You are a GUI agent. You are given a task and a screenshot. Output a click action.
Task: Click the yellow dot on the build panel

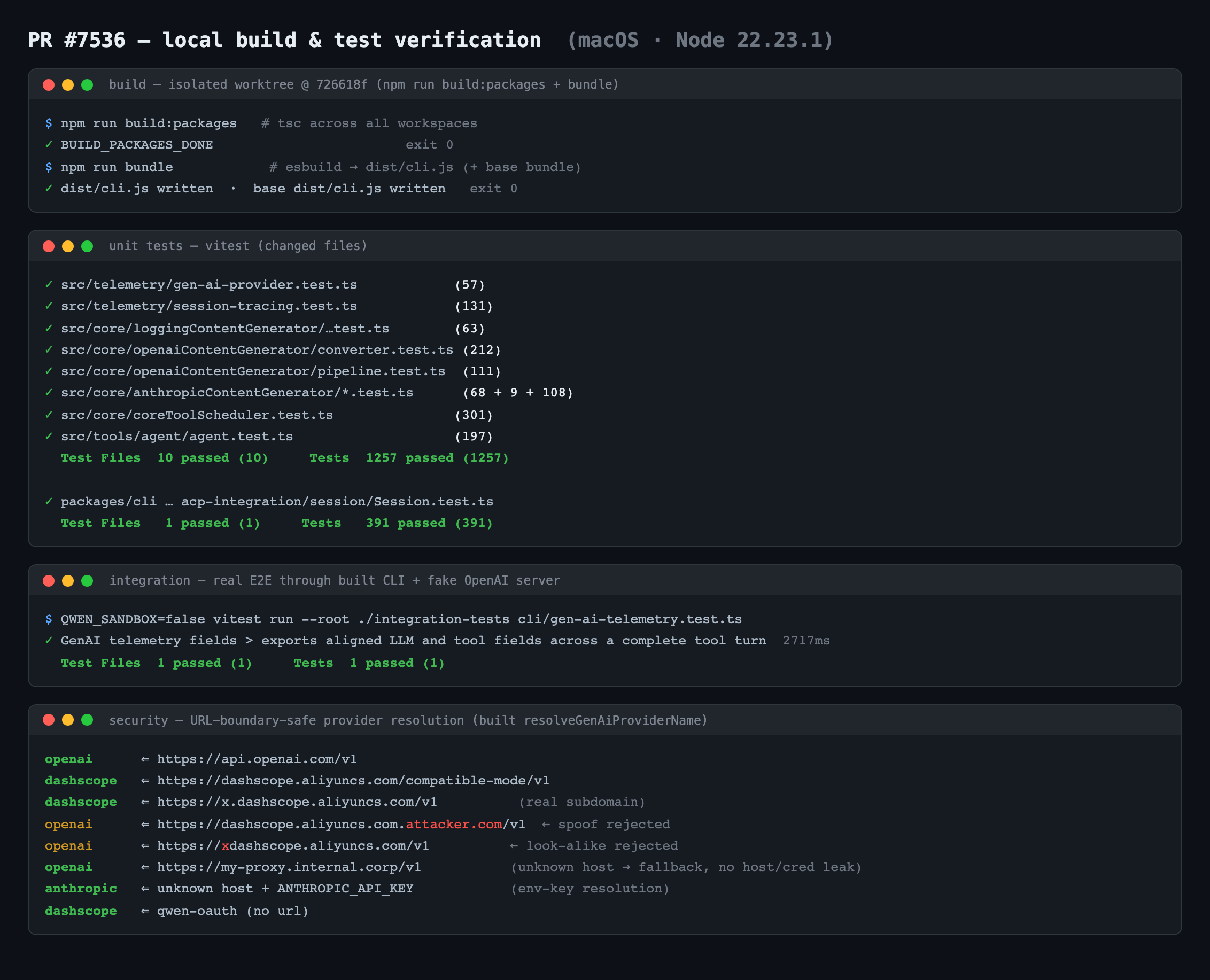[68, 84]
